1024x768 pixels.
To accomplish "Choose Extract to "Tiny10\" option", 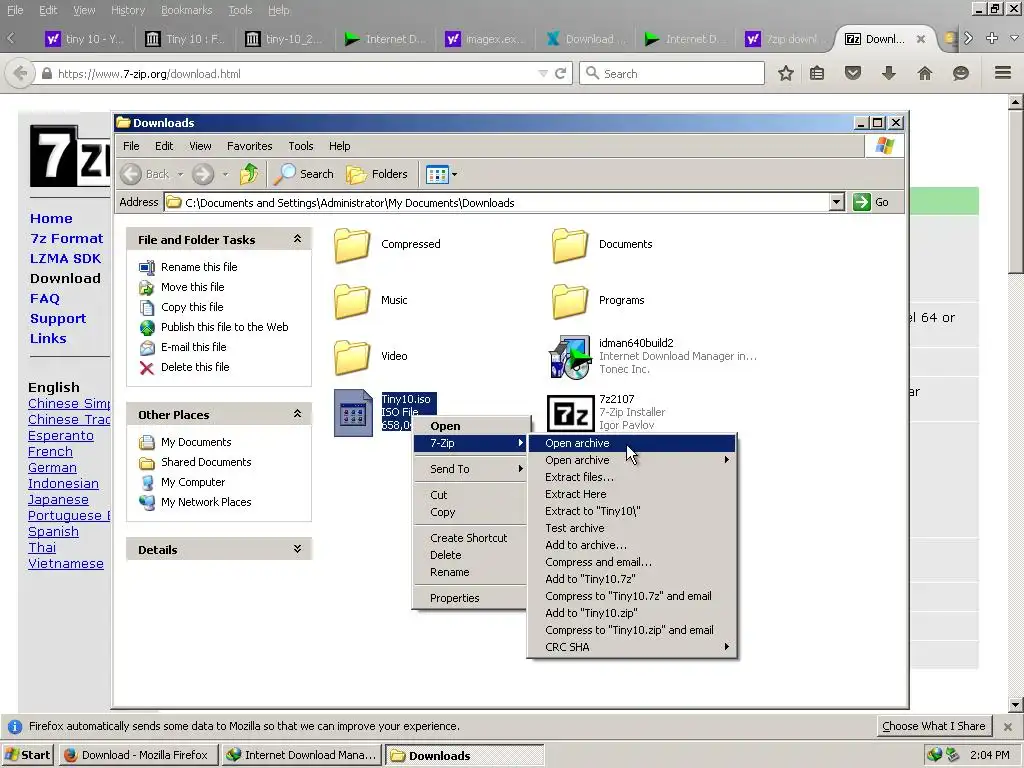I will click(x=632, y=511).
